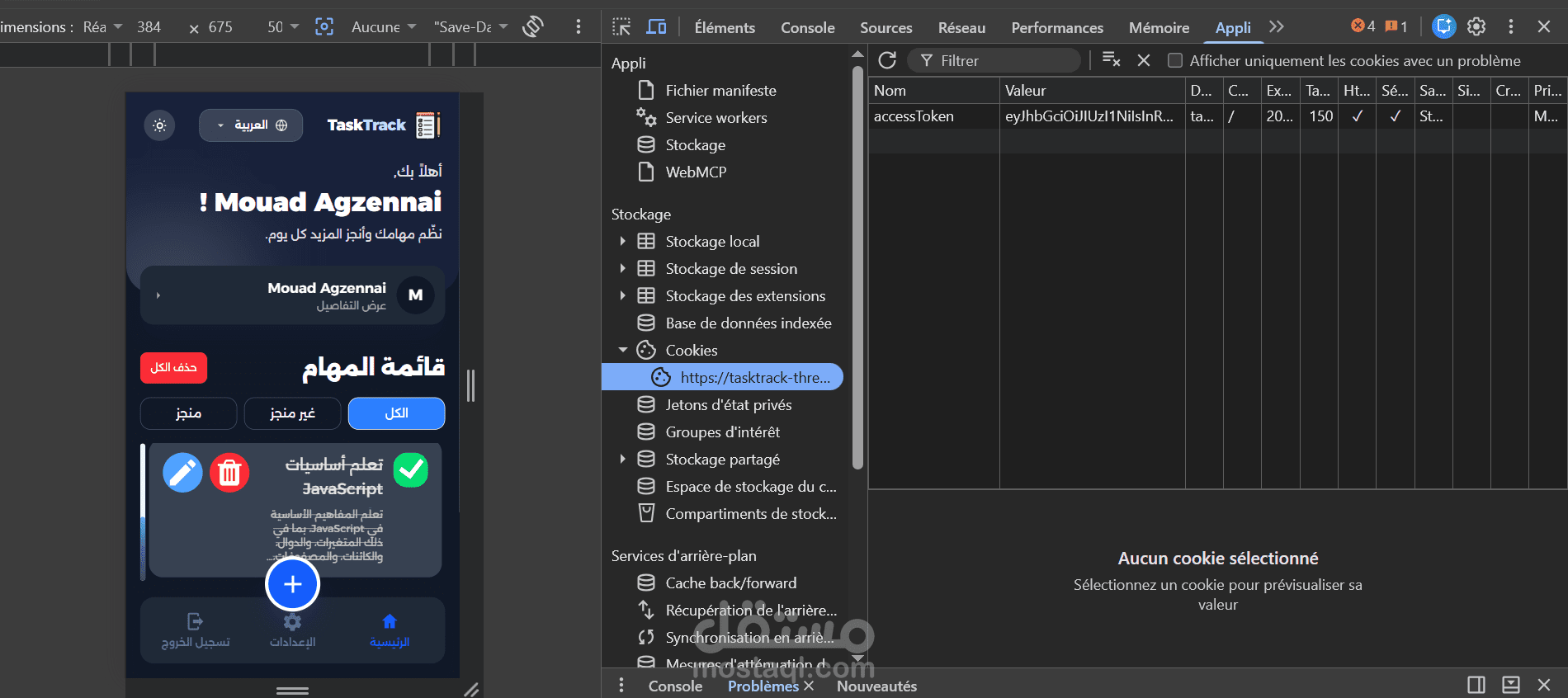Click the rotate device icon
The width and height of the screenshot is (1568, 698).
(x=533, y=27)
